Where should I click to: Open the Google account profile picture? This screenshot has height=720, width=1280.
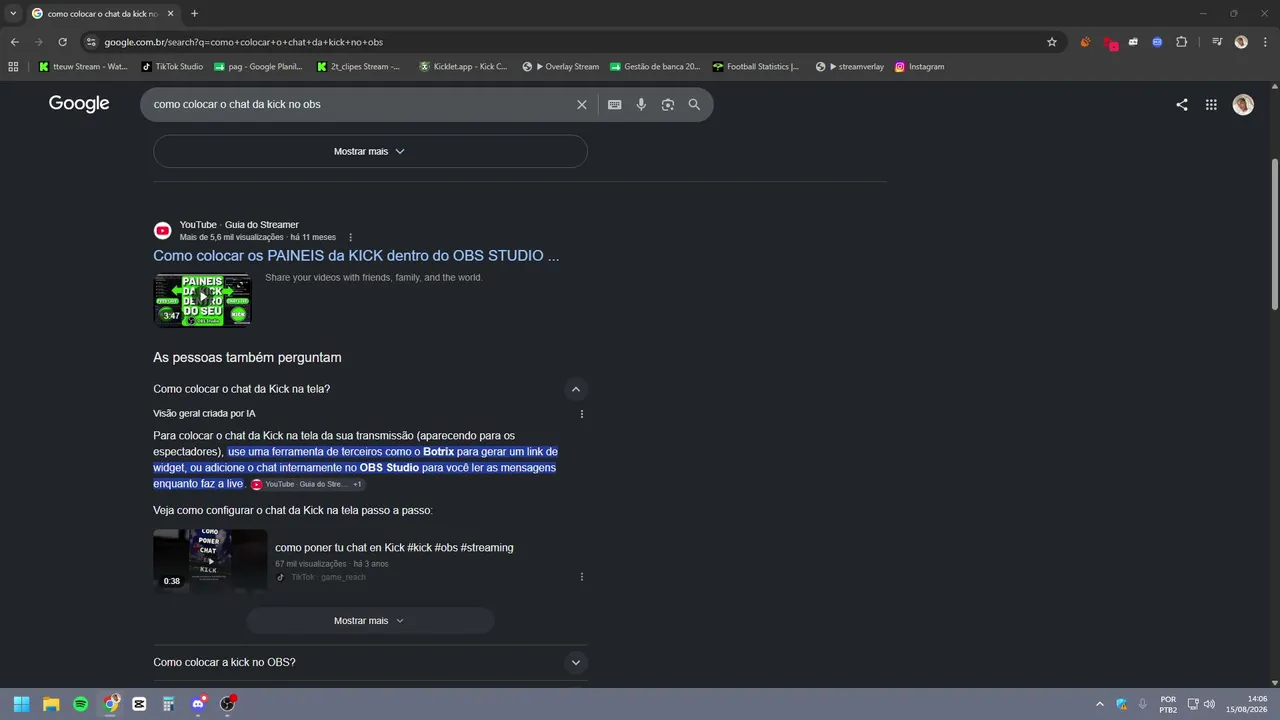(x=1243, y=105)
